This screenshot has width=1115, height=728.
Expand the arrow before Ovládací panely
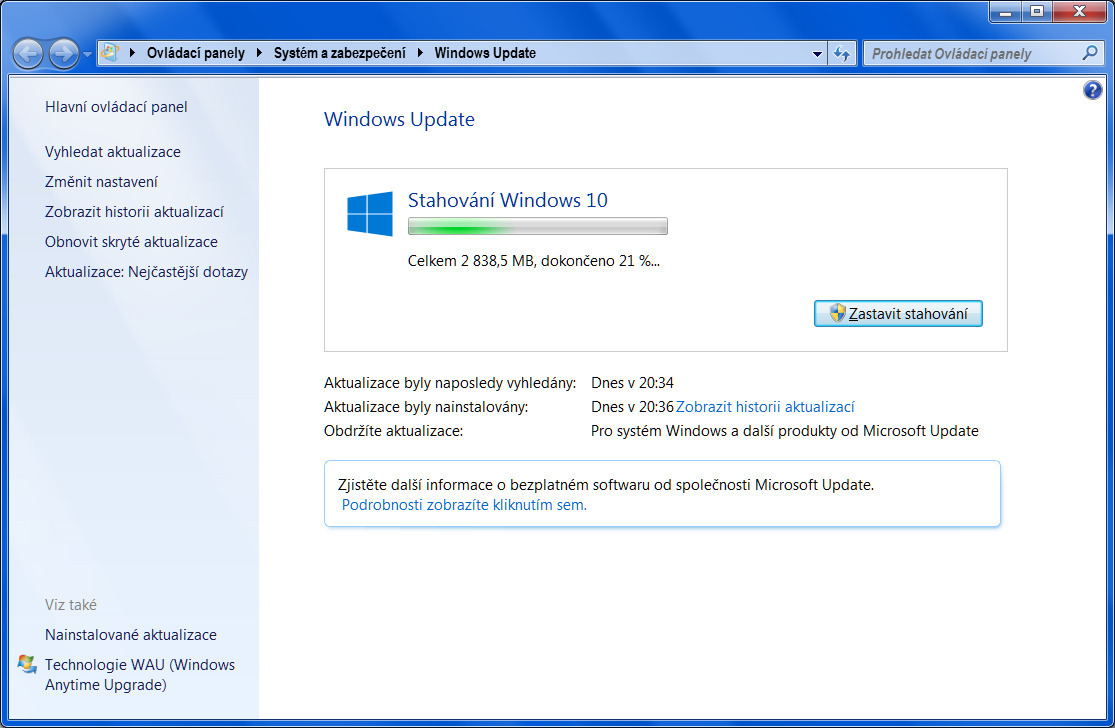132,53
